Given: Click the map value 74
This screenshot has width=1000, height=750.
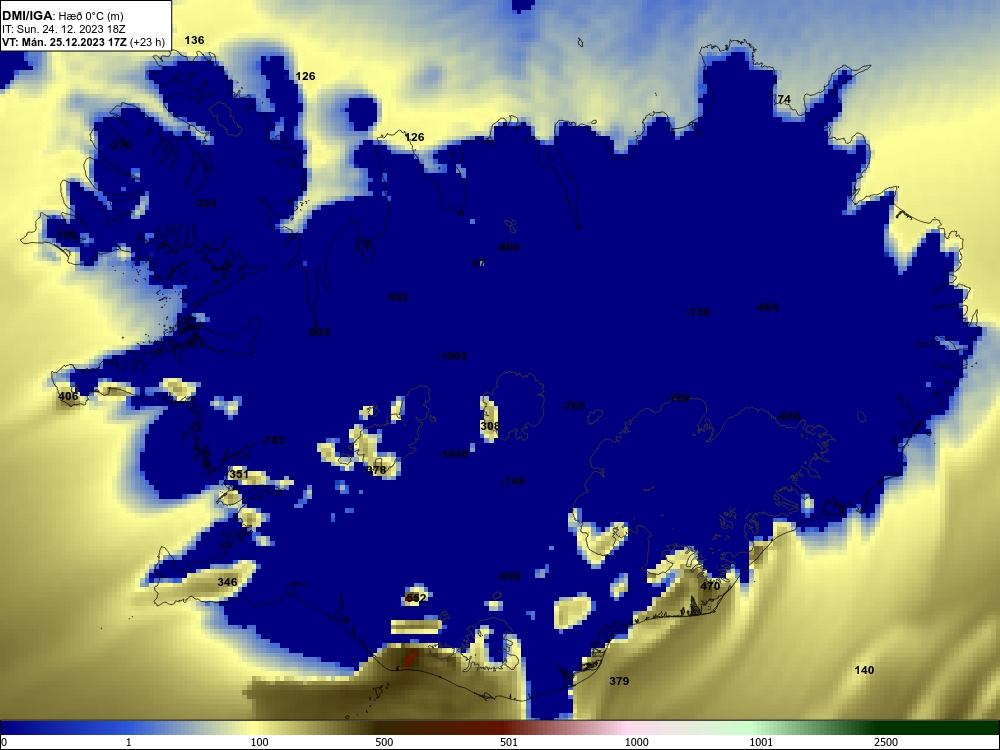Looking at the screenshot, I should (x=784, y=99).
